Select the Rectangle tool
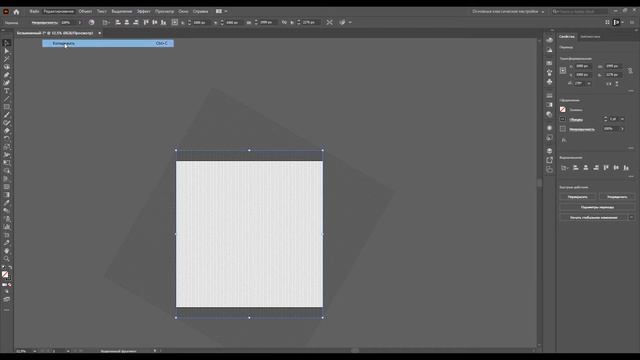 click(x=7, y=107)
